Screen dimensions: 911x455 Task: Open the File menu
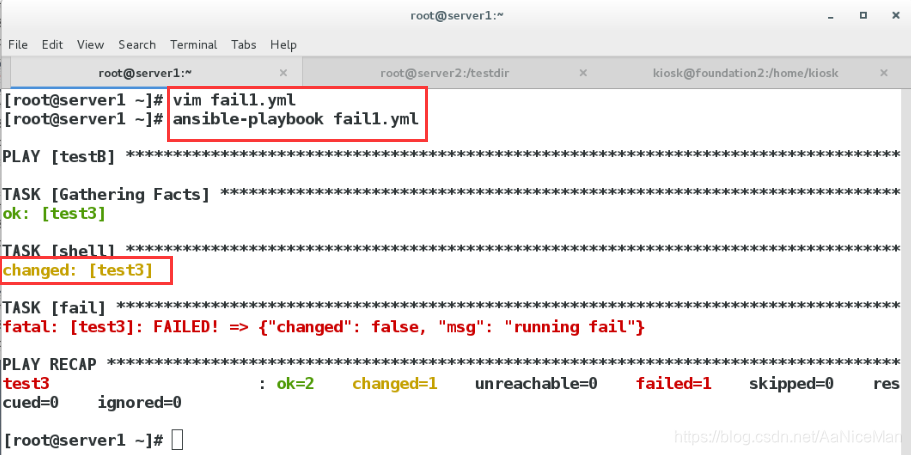pos(17,45)
